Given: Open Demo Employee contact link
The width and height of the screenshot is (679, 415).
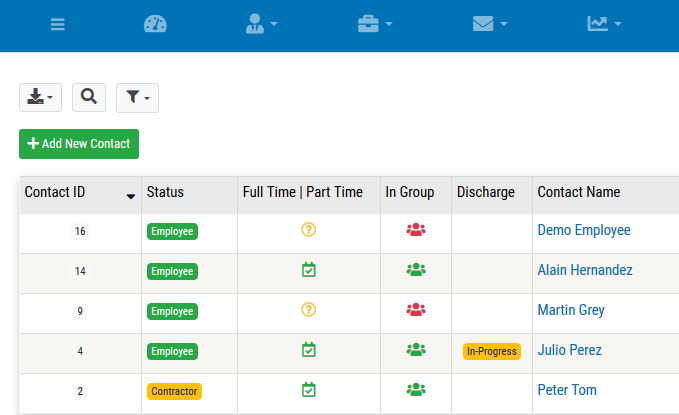Looking at the screenshot, I should pyautogui.click(x=584, y=231).
